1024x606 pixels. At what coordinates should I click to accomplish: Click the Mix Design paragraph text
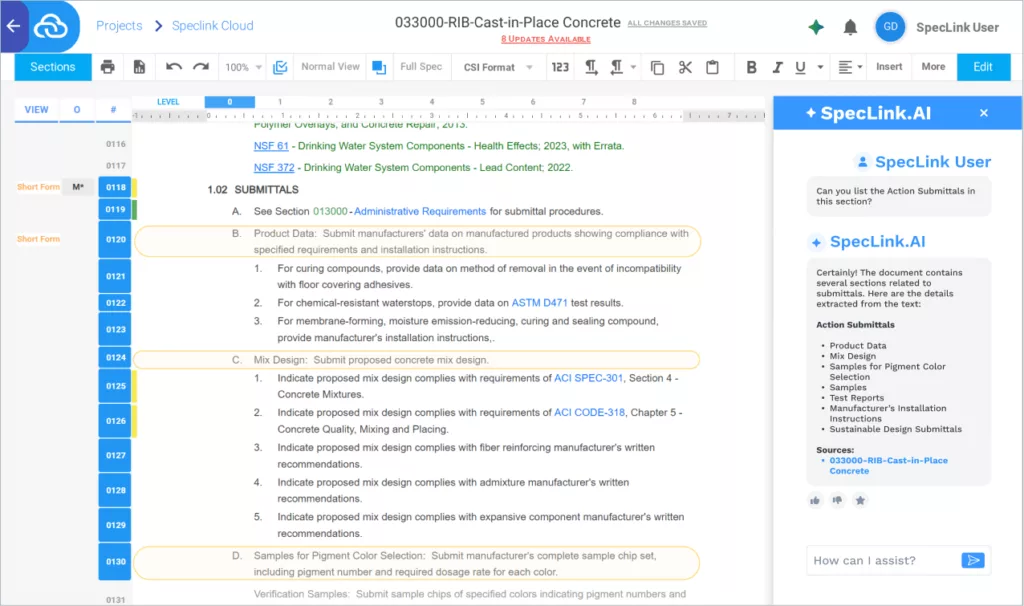[x=371, y=360]
